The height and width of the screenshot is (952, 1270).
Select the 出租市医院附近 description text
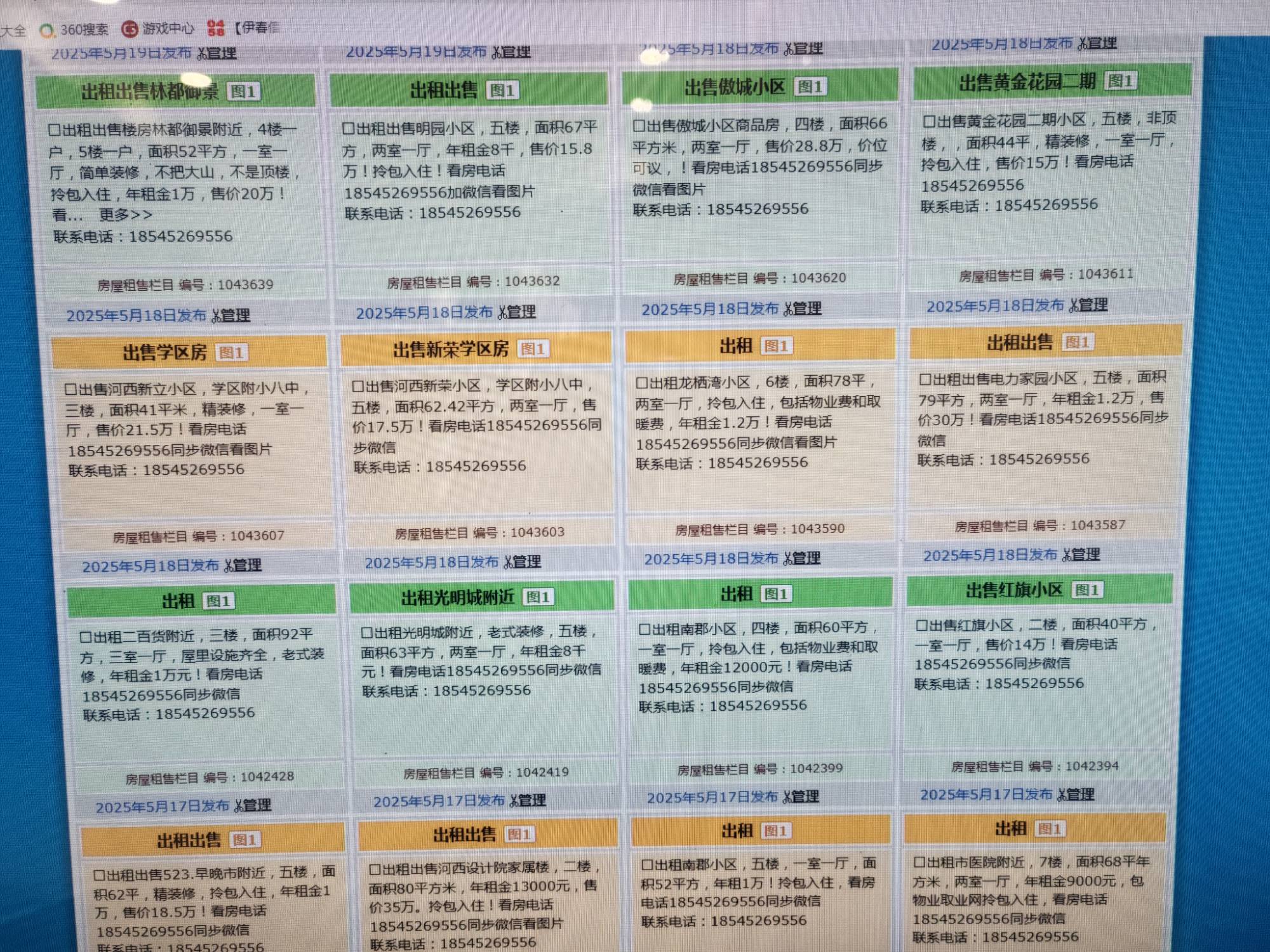[x=1031, y=890]
